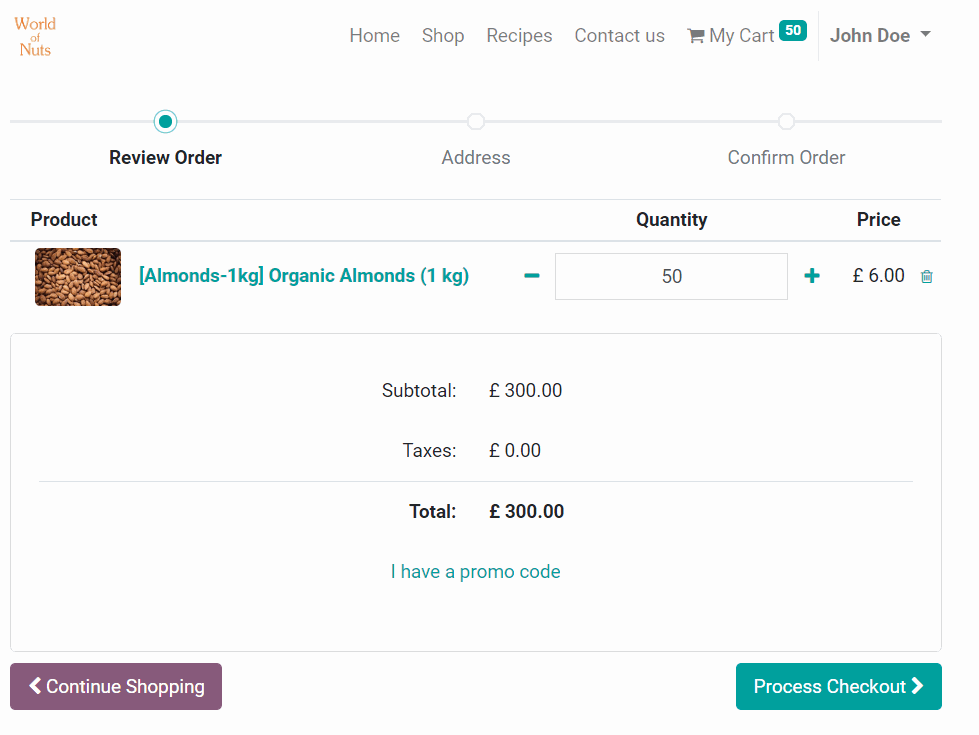
Task: Click the "I have a promo code" link
Action: (x=475, y=572)
